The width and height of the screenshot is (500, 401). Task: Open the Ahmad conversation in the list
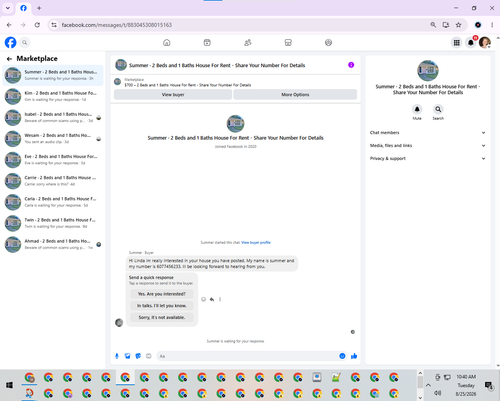(x=53, y=244)
